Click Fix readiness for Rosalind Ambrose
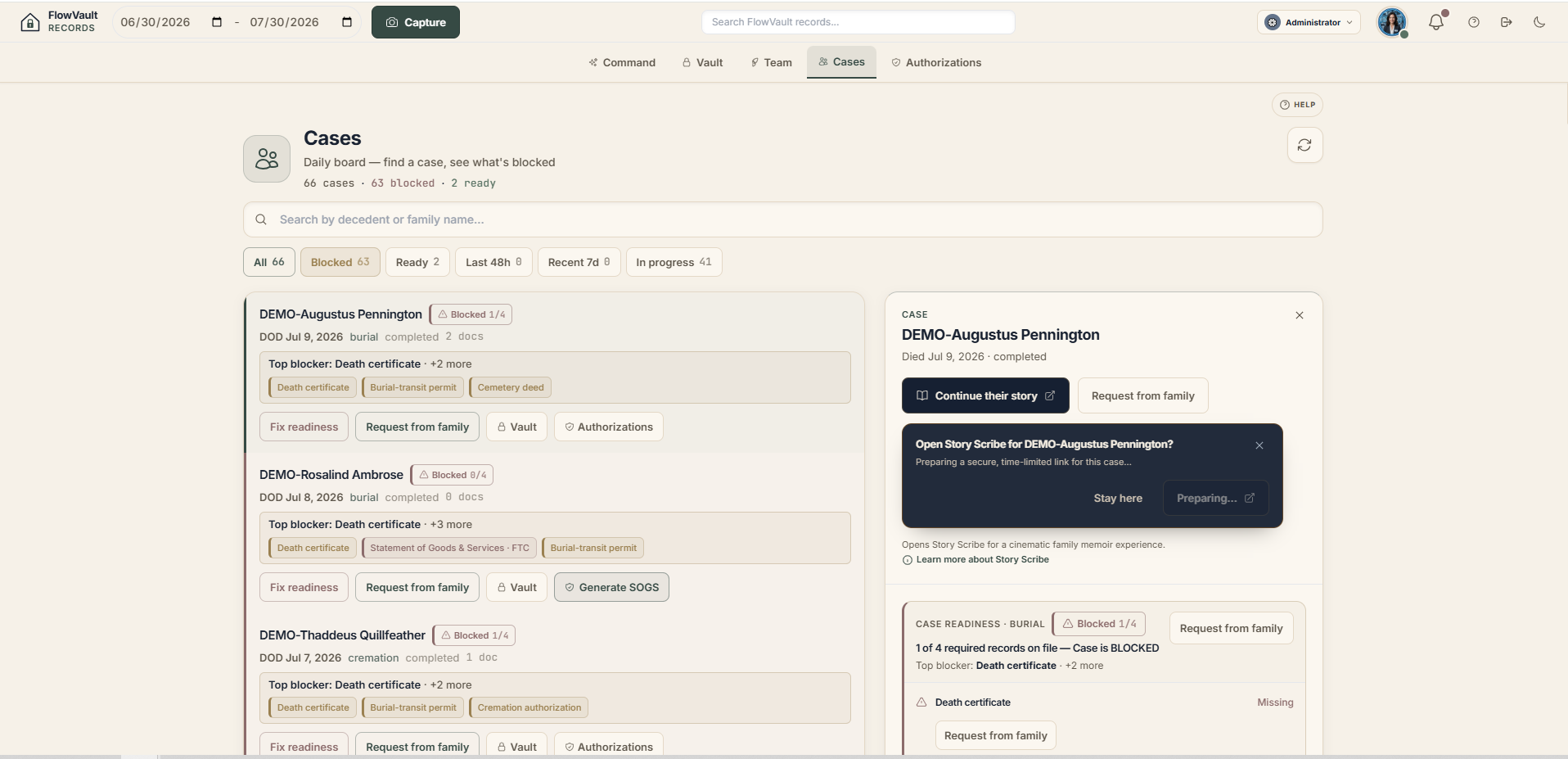Screen dimensions: 1568x759 click(x=304, y=587)
